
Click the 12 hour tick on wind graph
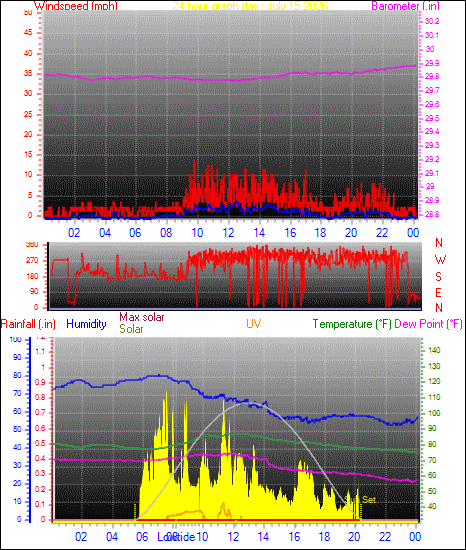(228, 233)
